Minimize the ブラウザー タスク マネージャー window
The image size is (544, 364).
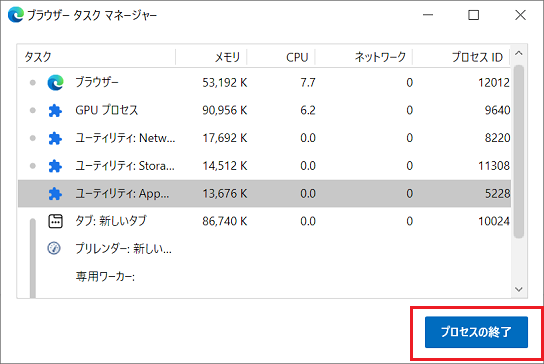click(x=428, y=15)
